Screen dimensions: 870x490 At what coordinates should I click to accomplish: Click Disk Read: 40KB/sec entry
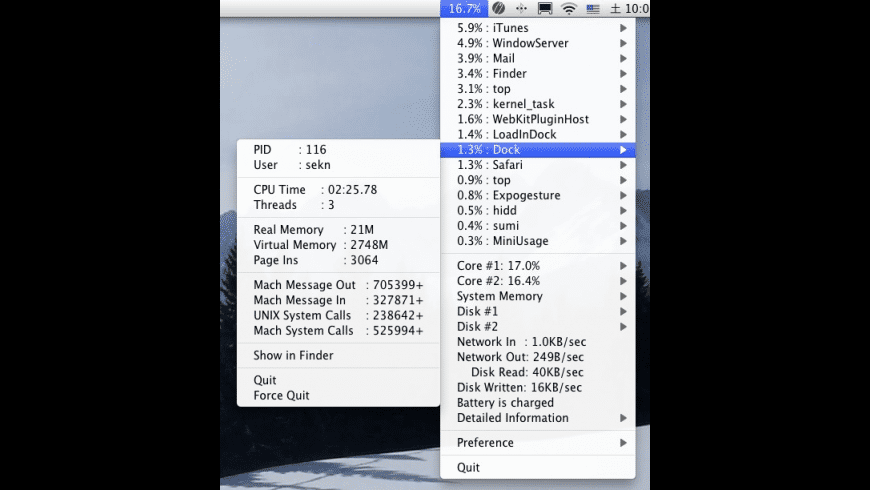point(538,372)
